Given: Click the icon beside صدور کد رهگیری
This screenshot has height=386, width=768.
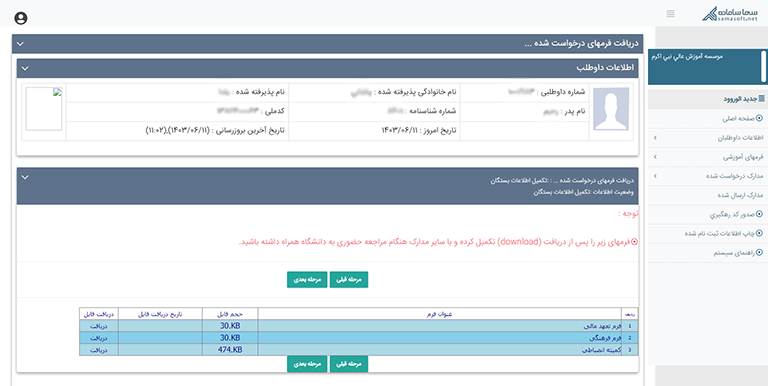Looking at the screenshot, I should [x=759, y=214].
